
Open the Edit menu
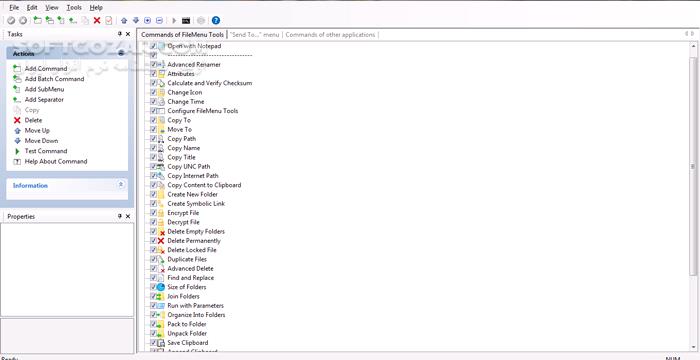(32, 8)
